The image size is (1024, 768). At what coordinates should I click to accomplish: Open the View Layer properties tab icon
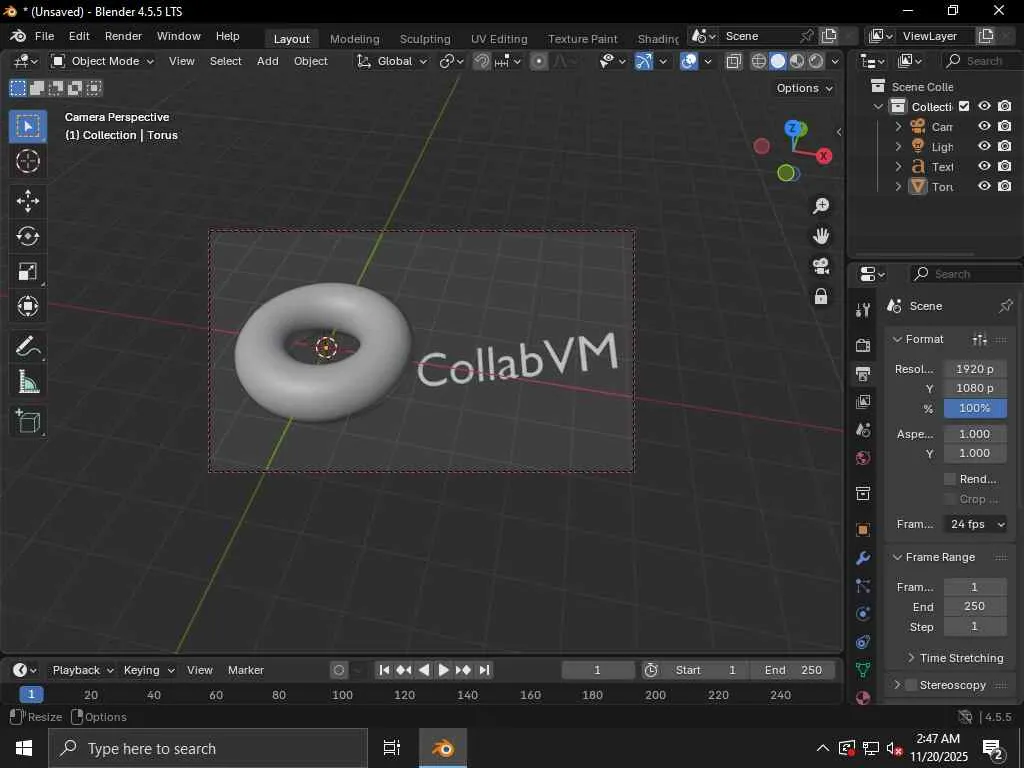(863, 402)
